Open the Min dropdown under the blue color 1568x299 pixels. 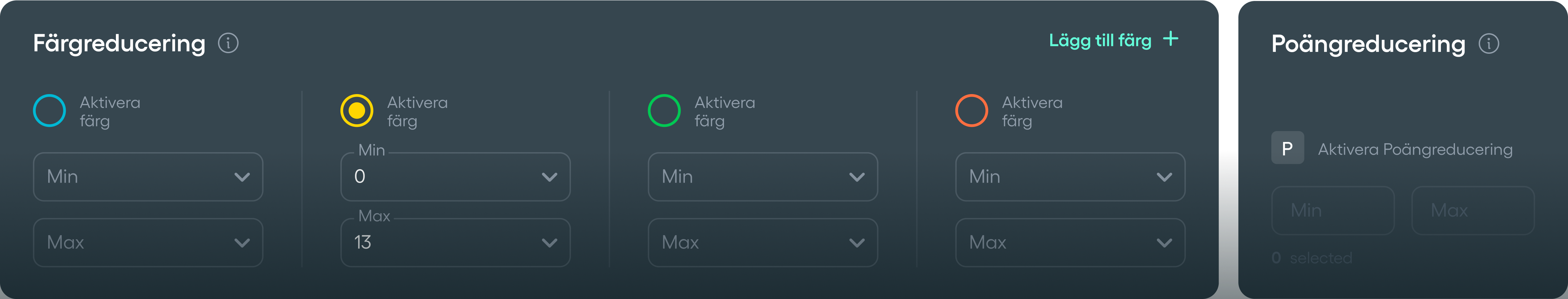[147, 176]
